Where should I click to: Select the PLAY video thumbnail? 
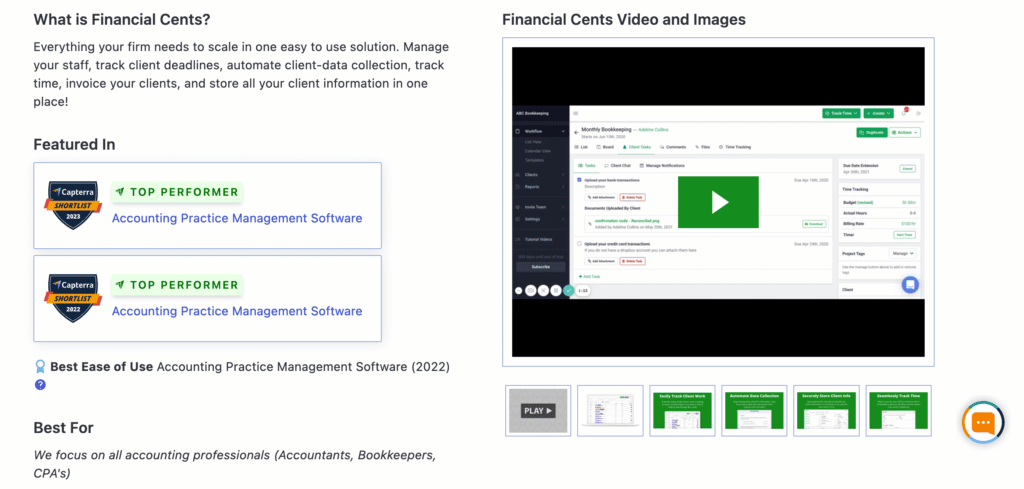pos(538,411)
